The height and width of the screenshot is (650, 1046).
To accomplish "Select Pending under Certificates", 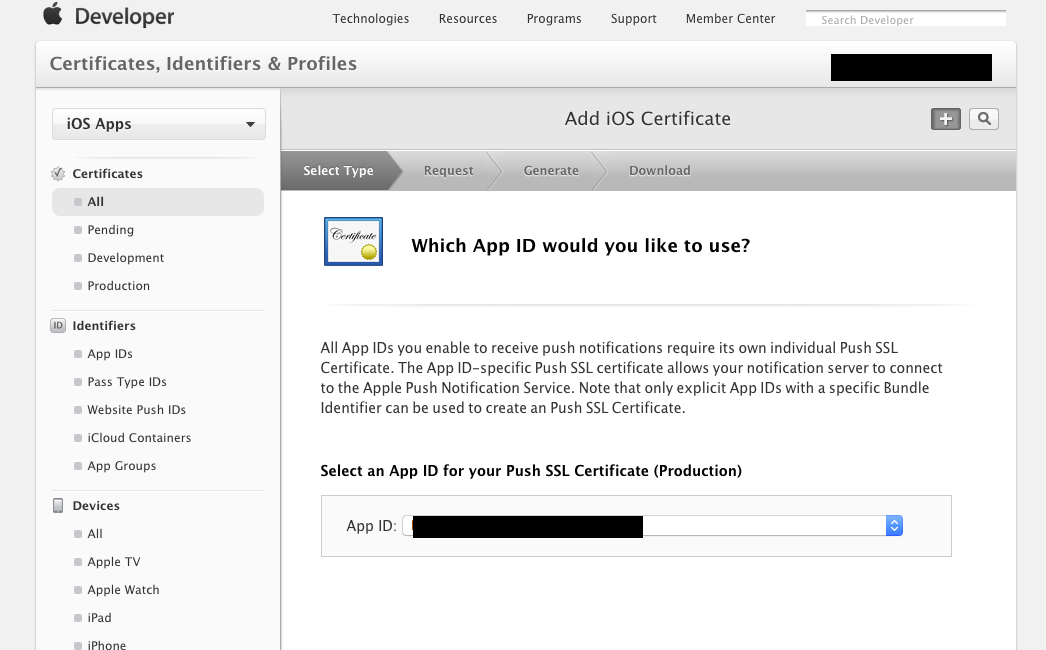I will [110, 230].
